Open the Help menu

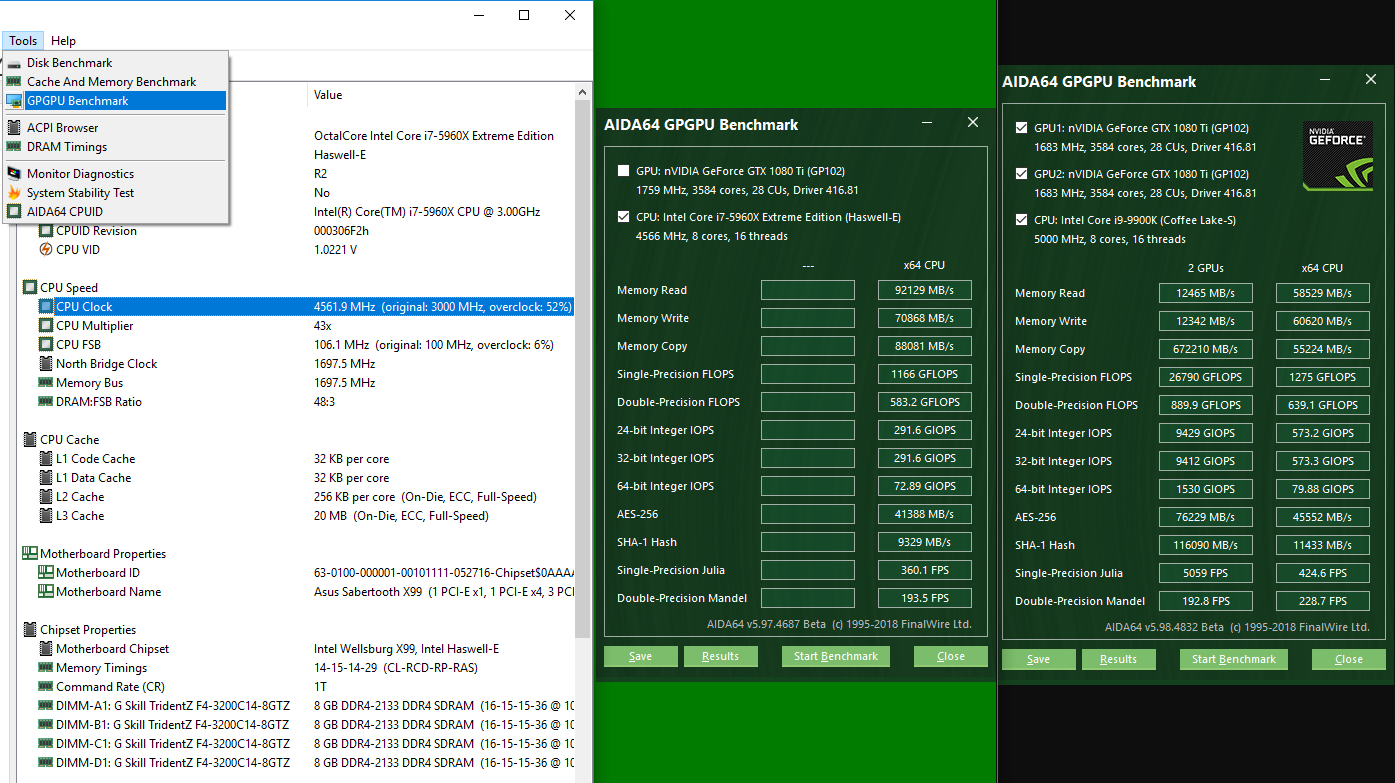[63, 41]
